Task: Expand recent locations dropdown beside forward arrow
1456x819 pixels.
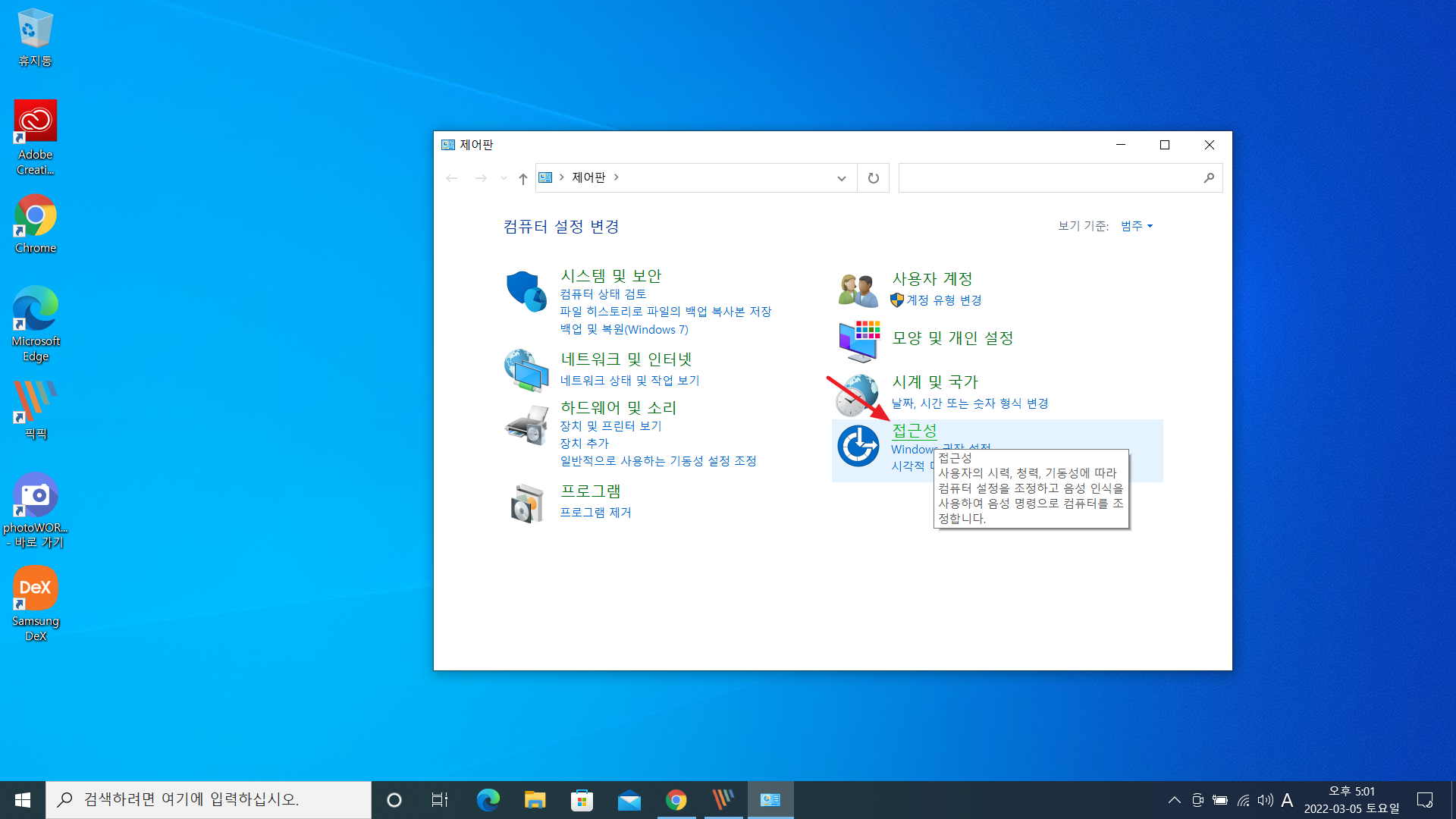Action: pos(504,178)
